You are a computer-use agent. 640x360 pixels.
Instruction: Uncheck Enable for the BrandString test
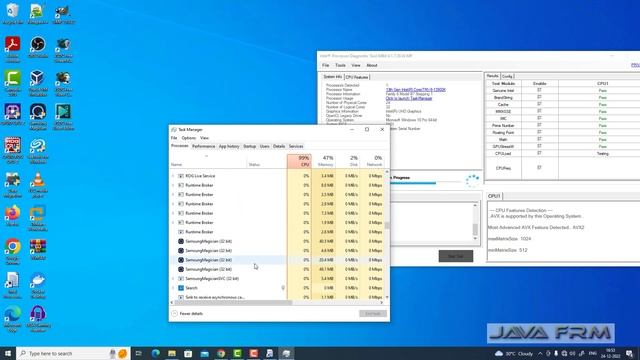[x=539, y=97]
